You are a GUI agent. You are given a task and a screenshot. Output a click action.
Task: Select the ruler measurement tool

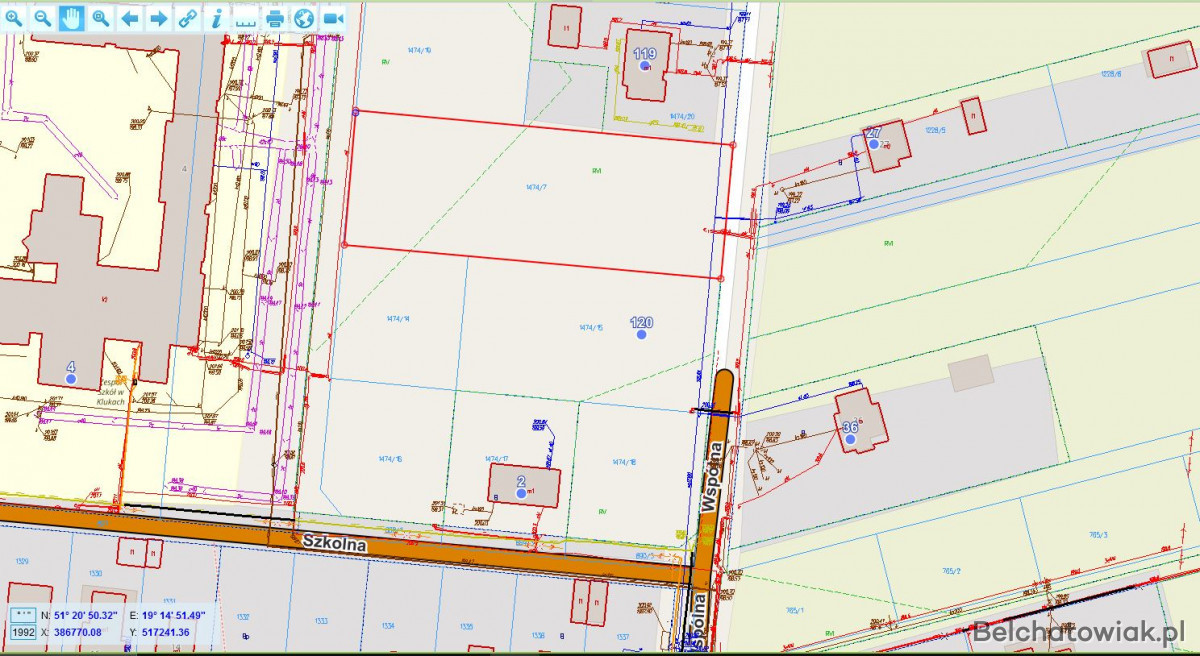[x=246, y=18]
